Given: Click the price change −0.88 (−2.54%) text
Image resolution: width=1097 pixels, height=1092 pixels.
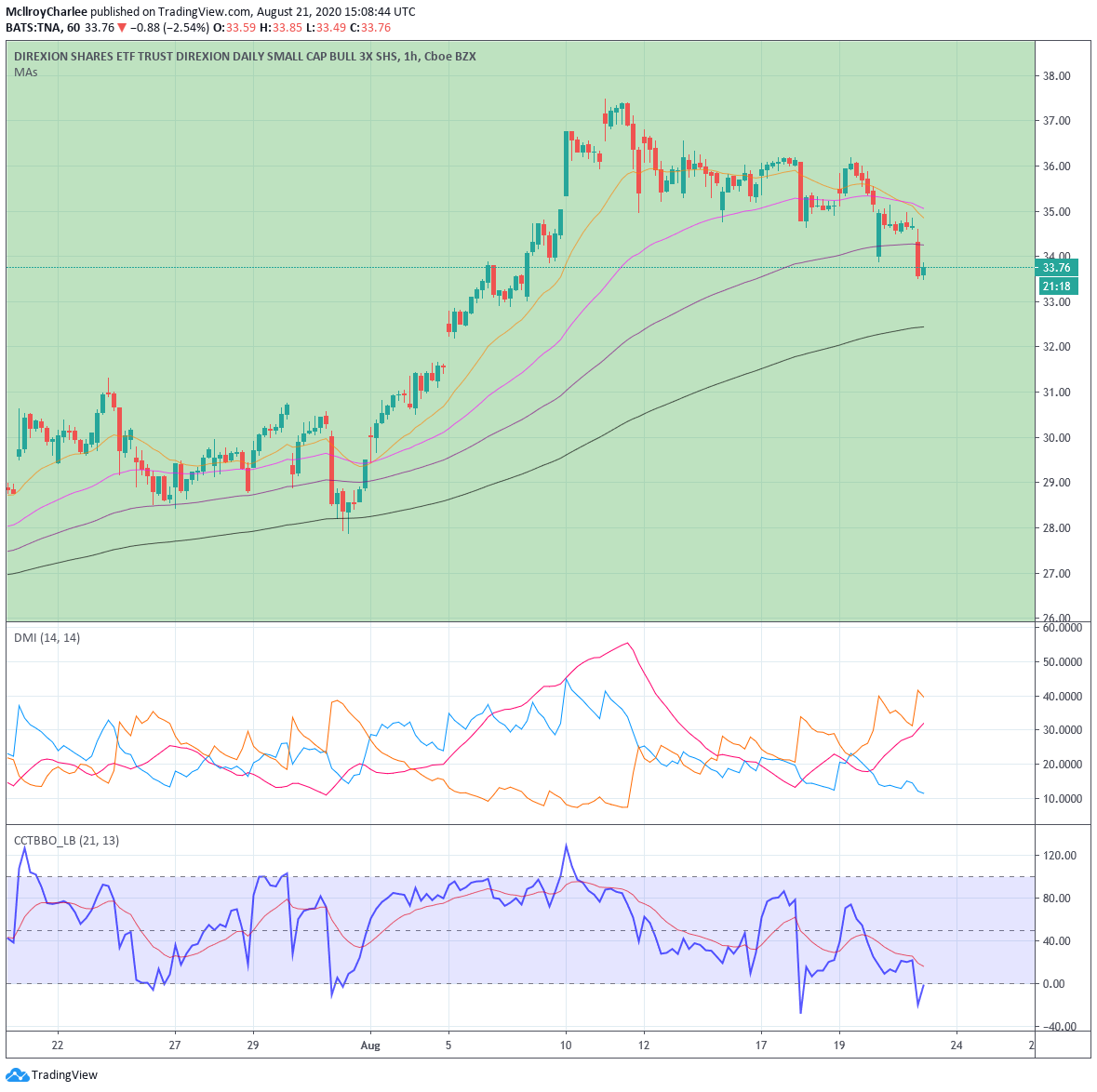Looking at the screenshot, I should coord(169,28).
